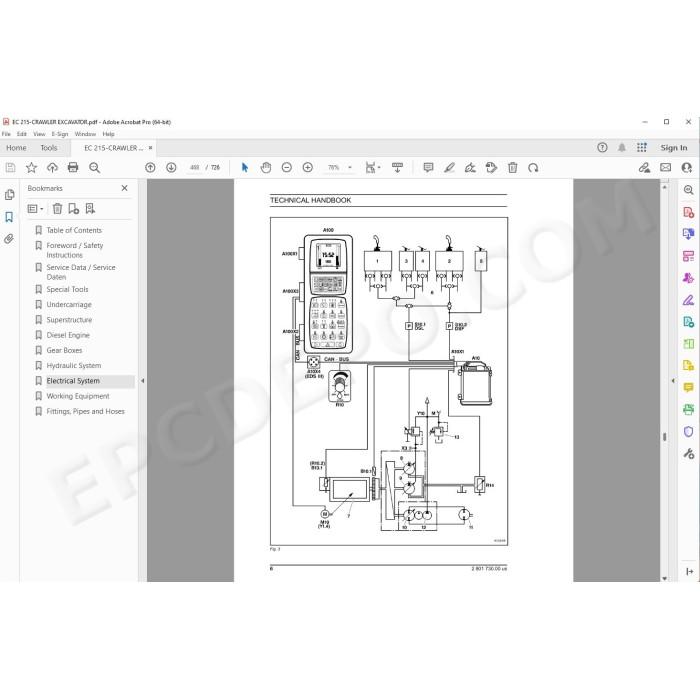Open the Window menu
700x700 pixels.
click(85, 134)
